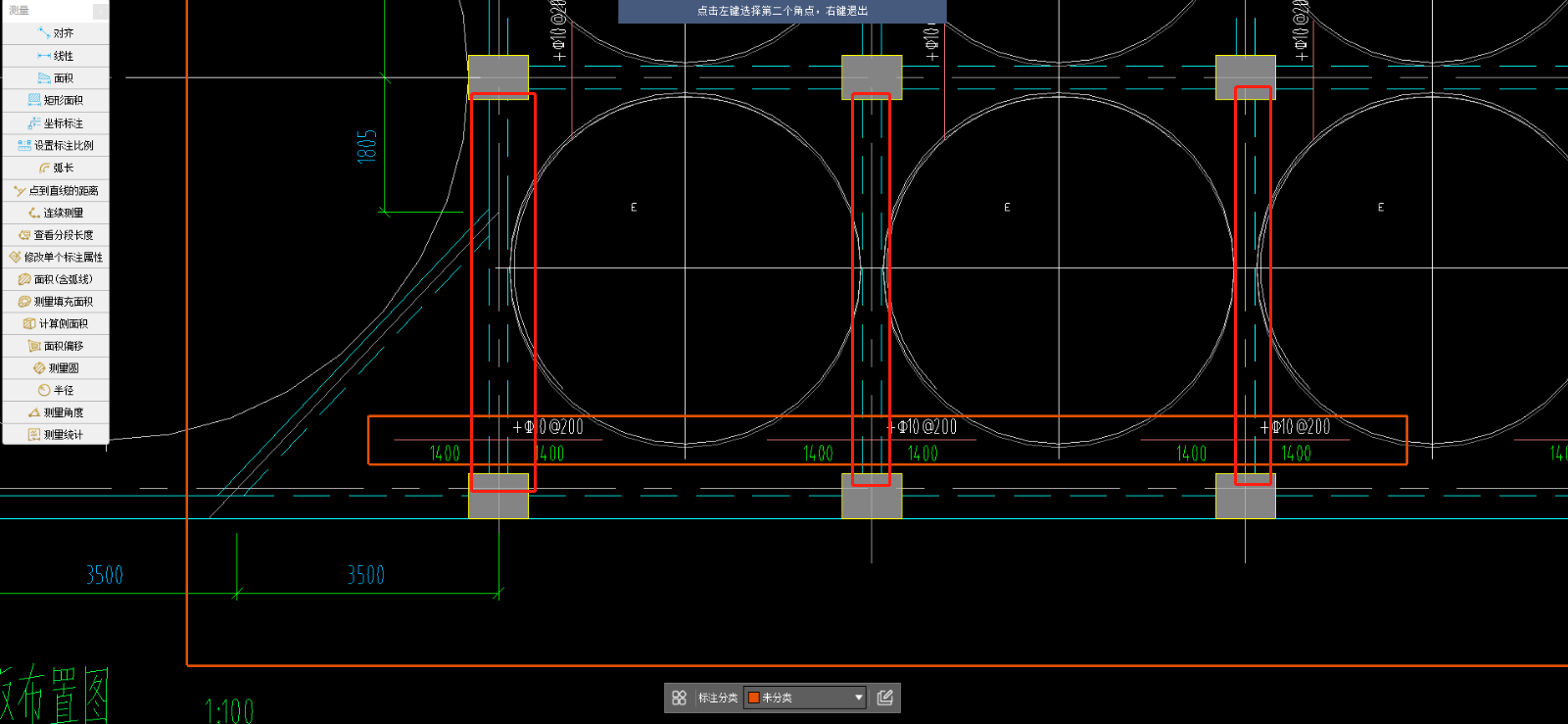
Task: Start 连续测量 continuous measurement
Action: click(x=56, y=213)
